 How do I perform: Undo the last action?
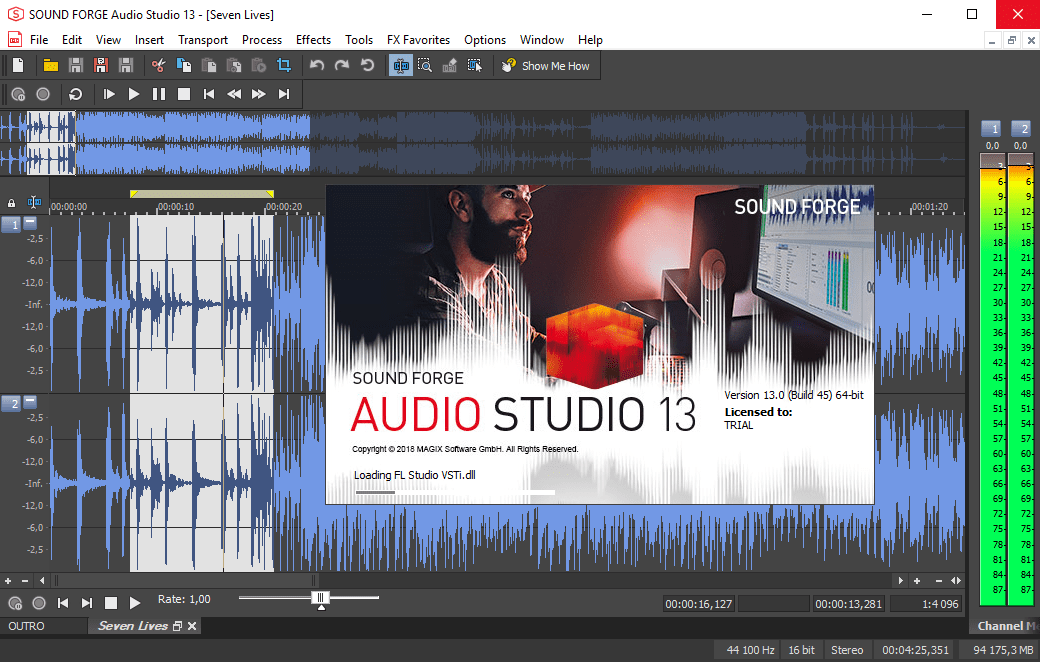(317, 65)
